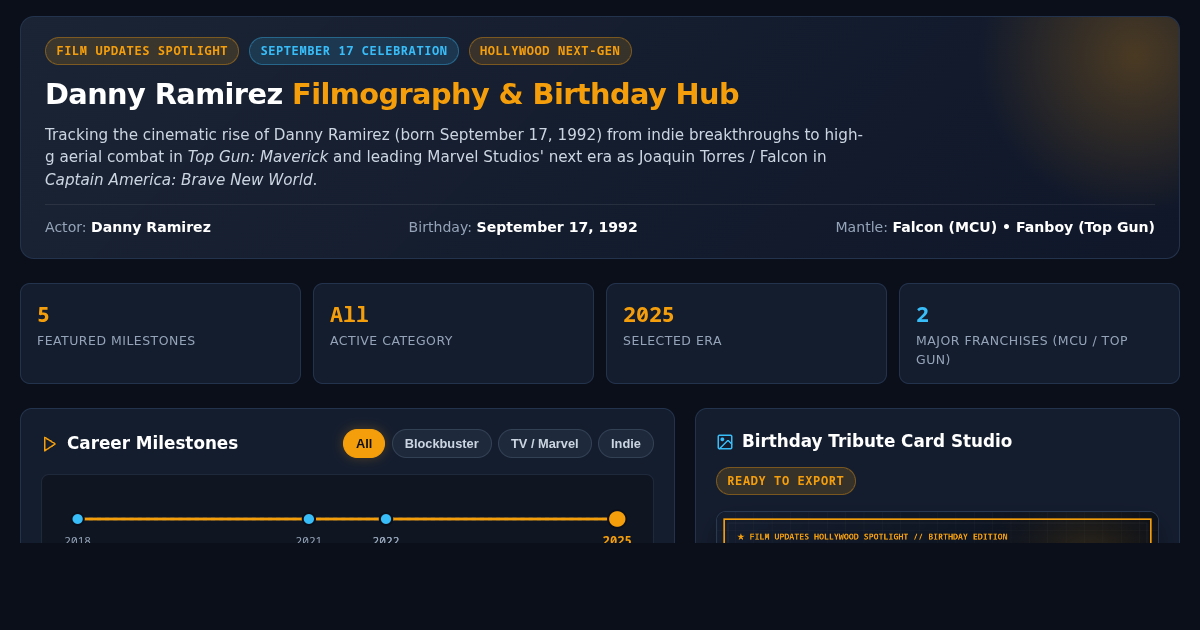Click 'Captain America: Brave New World' in the description
The height and width of the screenshot is (630, 1200).
pyautogui.click(x=179, y=180)
